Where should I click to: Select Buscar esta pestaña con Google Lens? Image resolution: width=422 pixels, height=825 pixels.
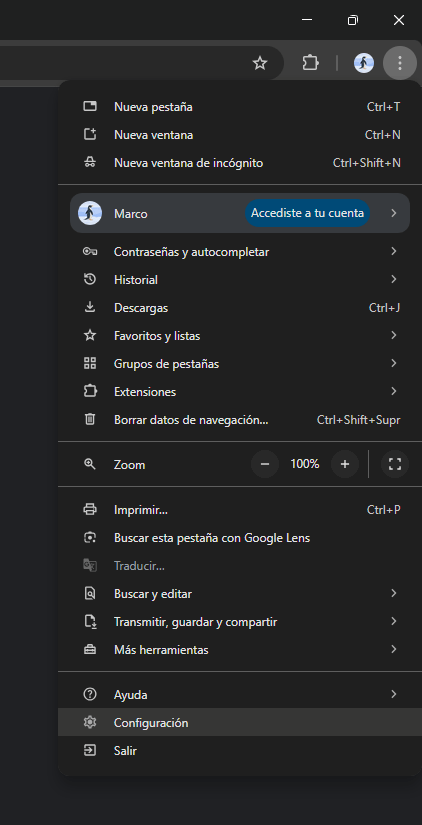pos(239,538)
